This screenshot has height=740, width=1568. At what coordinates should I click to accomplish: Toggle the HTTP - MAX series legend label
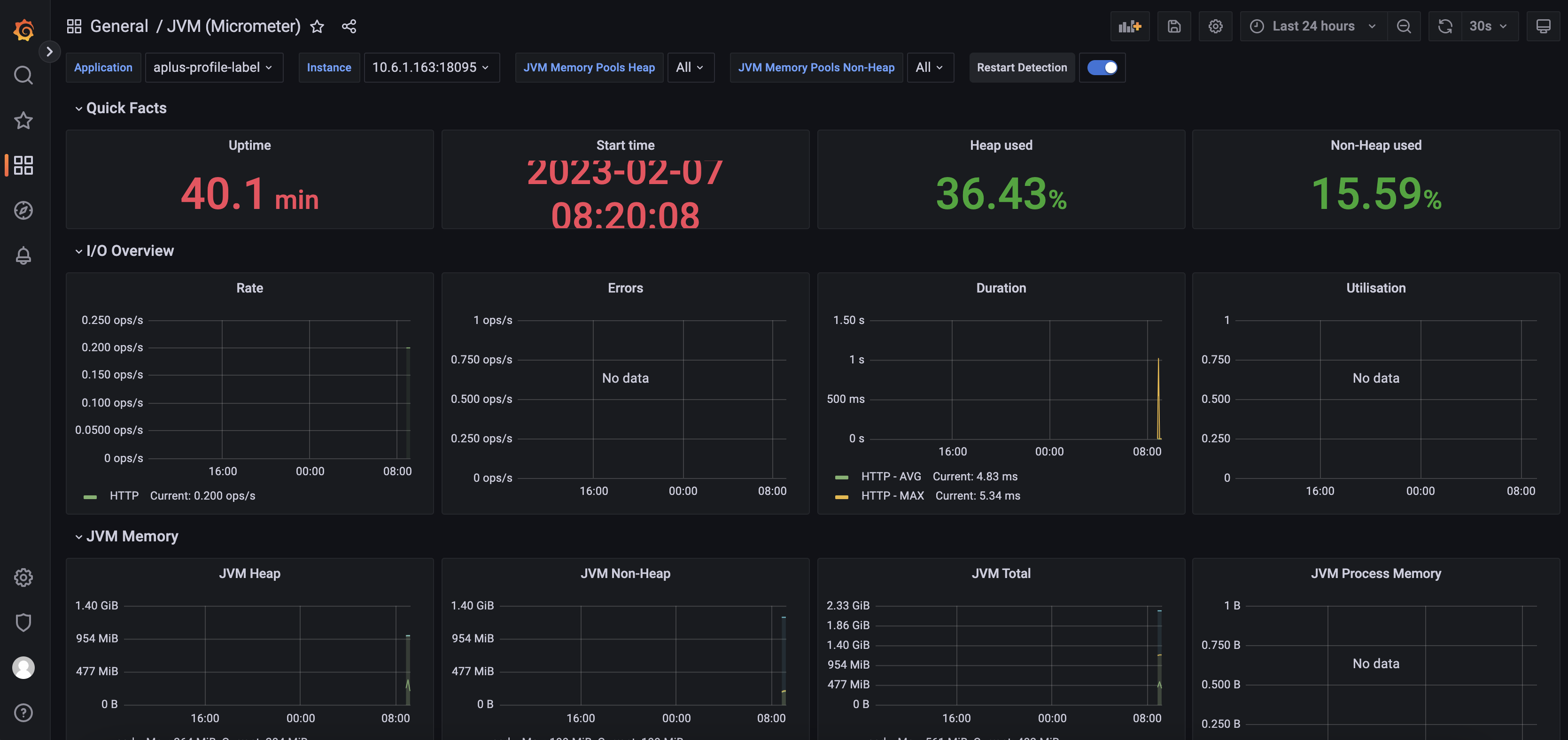(893, 496)
